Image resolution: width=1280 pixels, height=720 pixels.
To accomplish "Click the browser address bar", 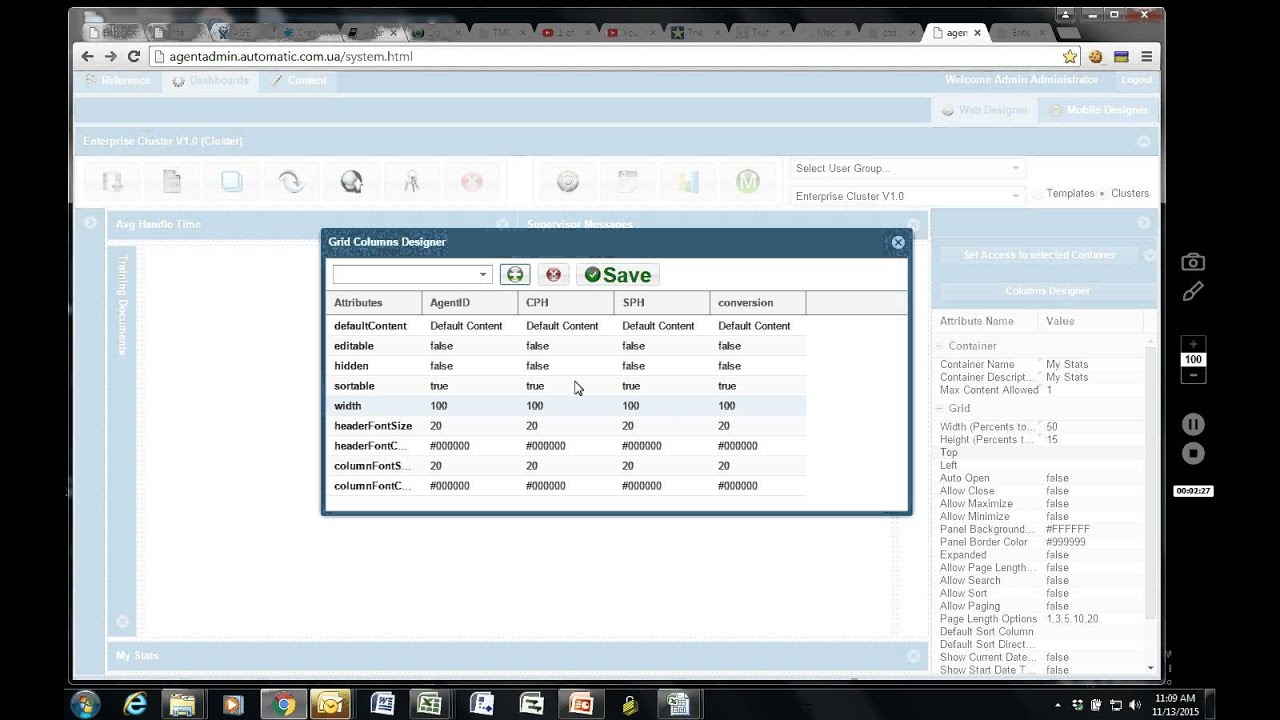I will (x=603, y=57).
